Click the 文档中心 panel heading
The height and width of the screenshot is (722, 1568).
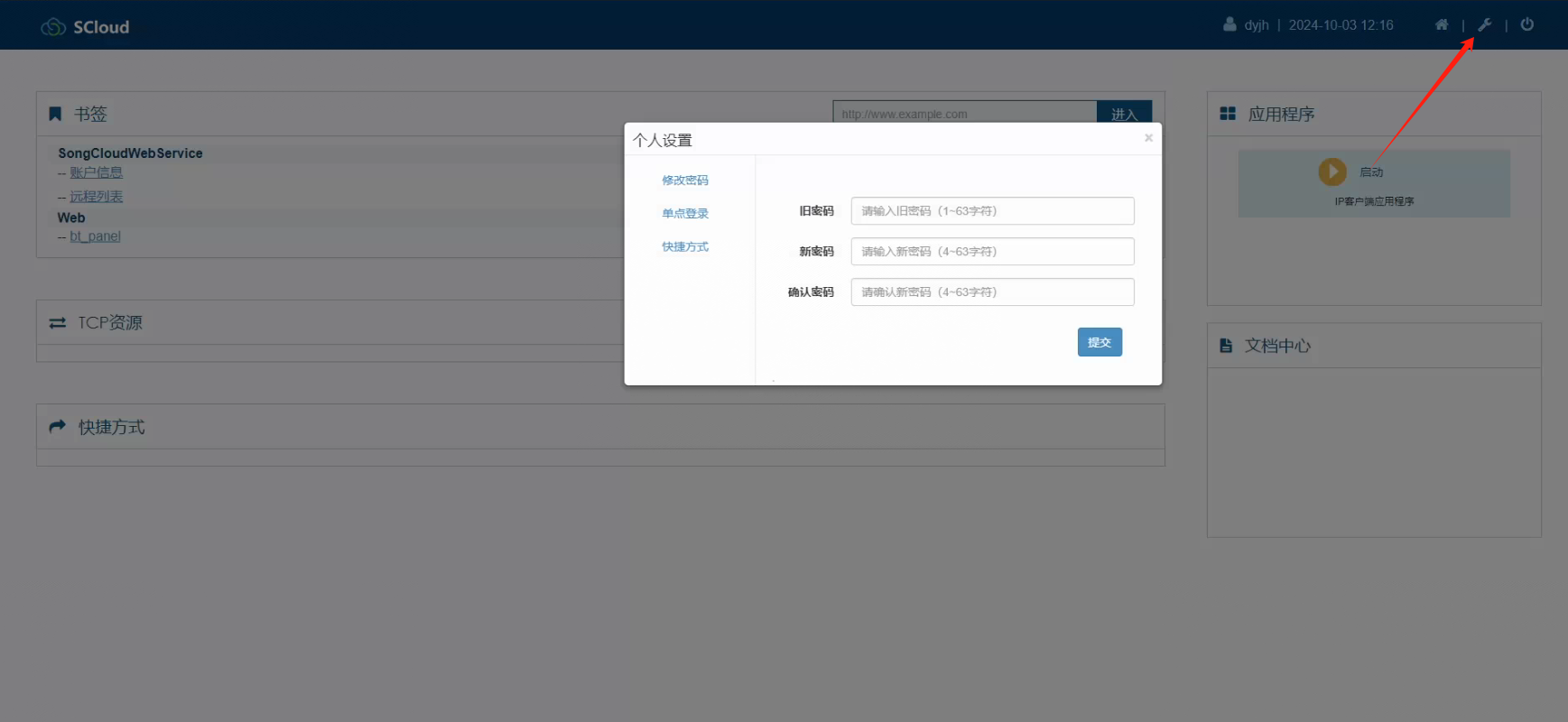pyautogui.click(x=1277, y=346)
